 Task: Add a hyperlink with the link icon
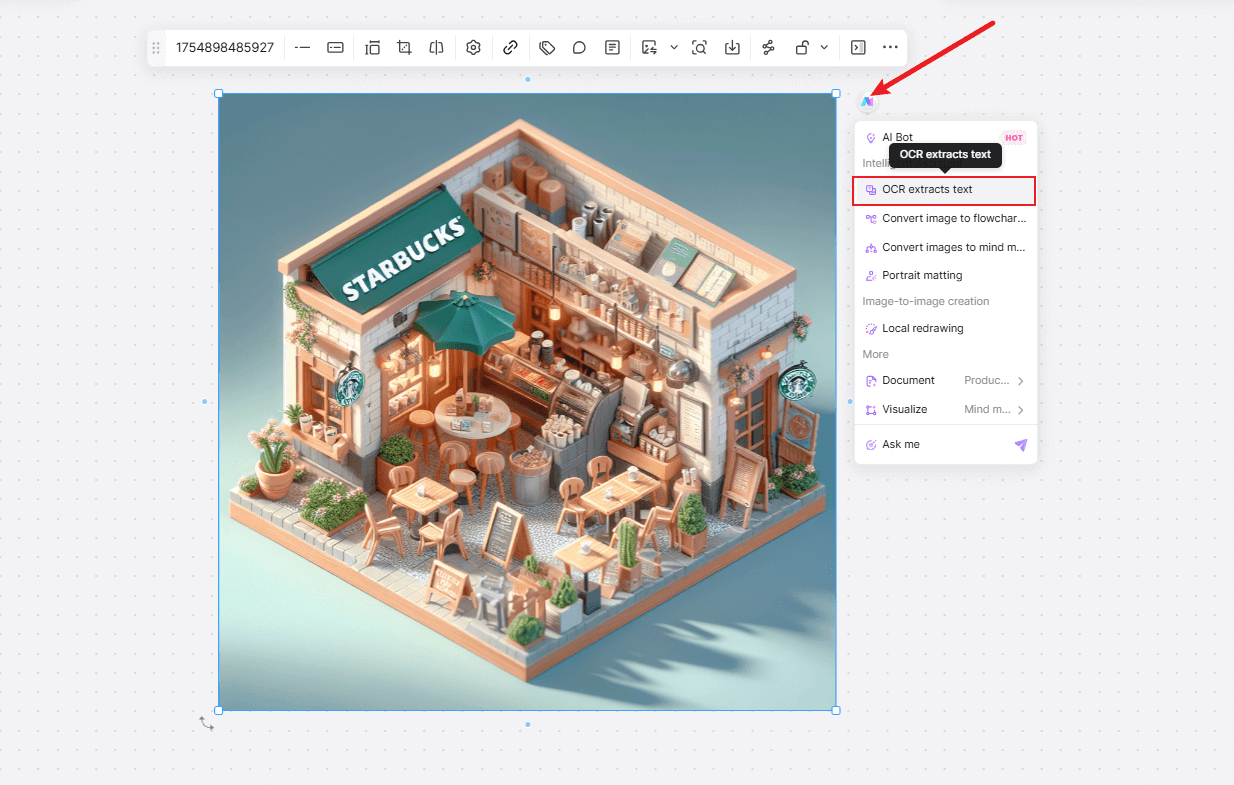pos(510,47)
